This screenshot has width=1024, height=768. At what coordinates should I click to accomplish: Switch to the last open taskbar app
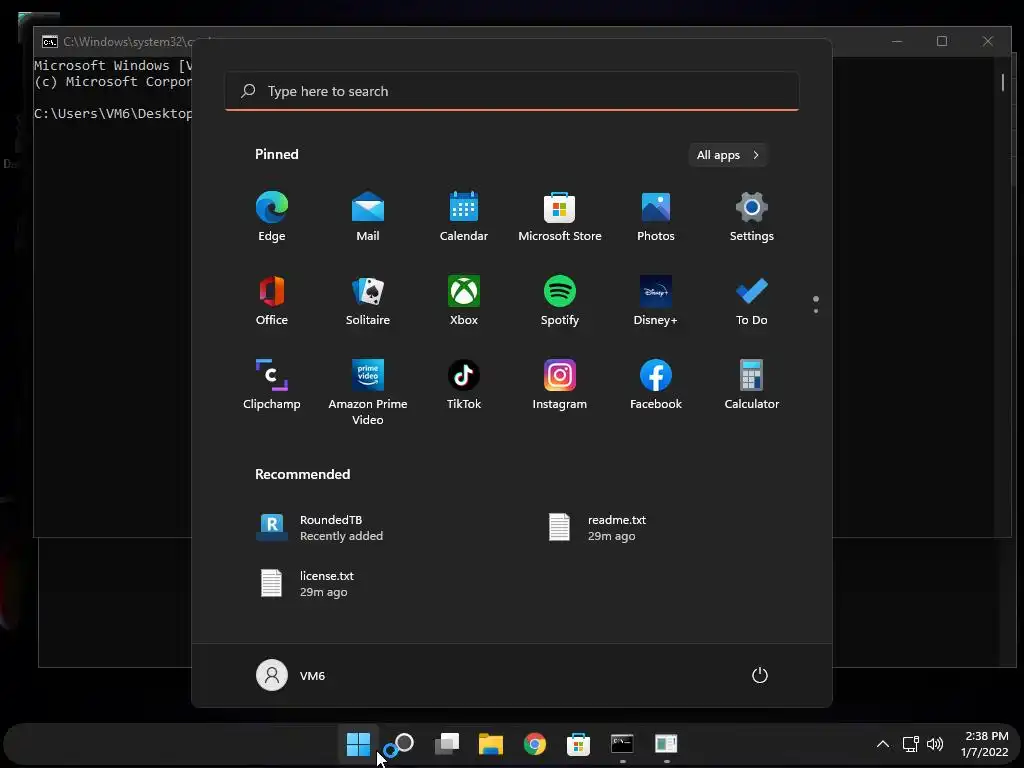[666, 744]
